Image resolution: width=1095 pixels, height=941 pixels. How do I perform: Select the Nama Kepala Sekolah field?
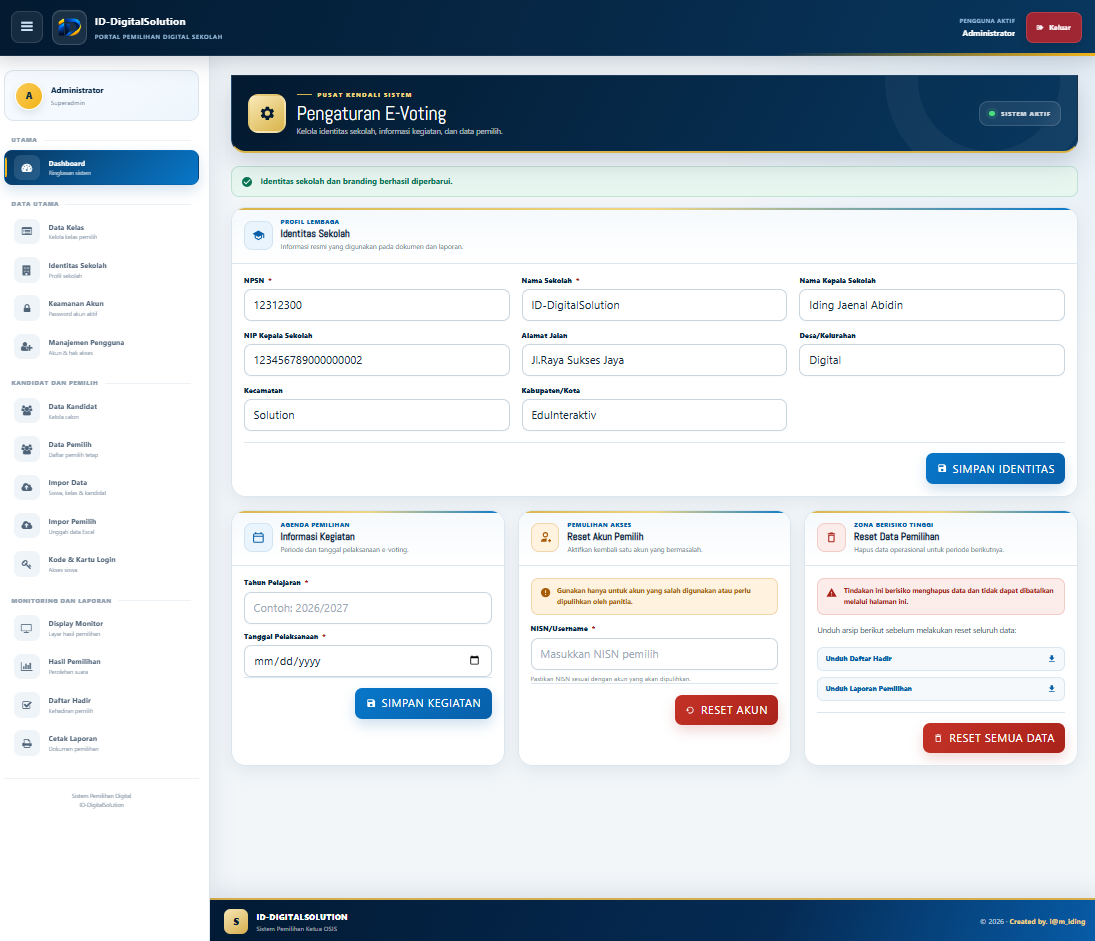(932, 305)
